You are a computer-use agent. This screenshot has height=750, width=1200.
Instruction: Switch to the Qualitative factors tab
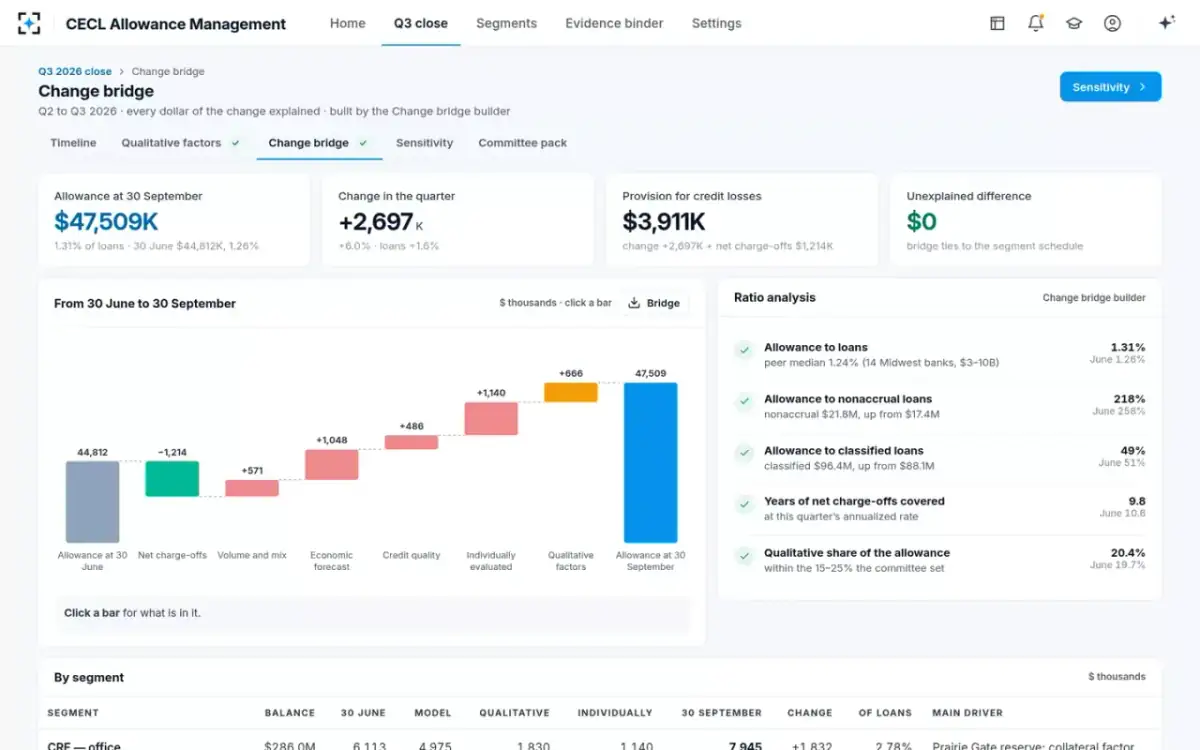(180, 143)
